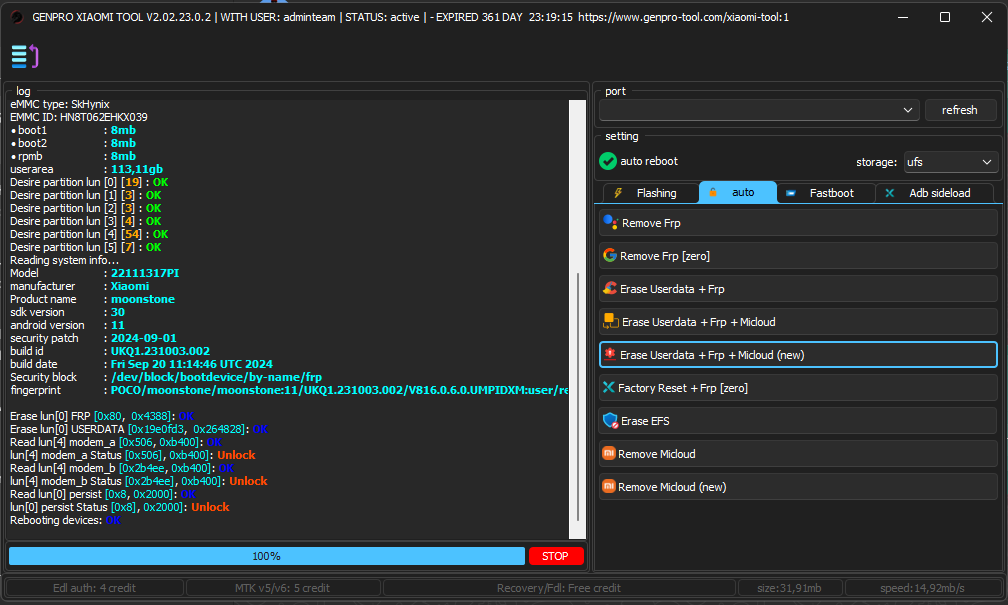Click the X icon beside Factory Reset + Frp [zero]
The width and height of the screenshot is (1008, 605).
[x=608, y=387]
